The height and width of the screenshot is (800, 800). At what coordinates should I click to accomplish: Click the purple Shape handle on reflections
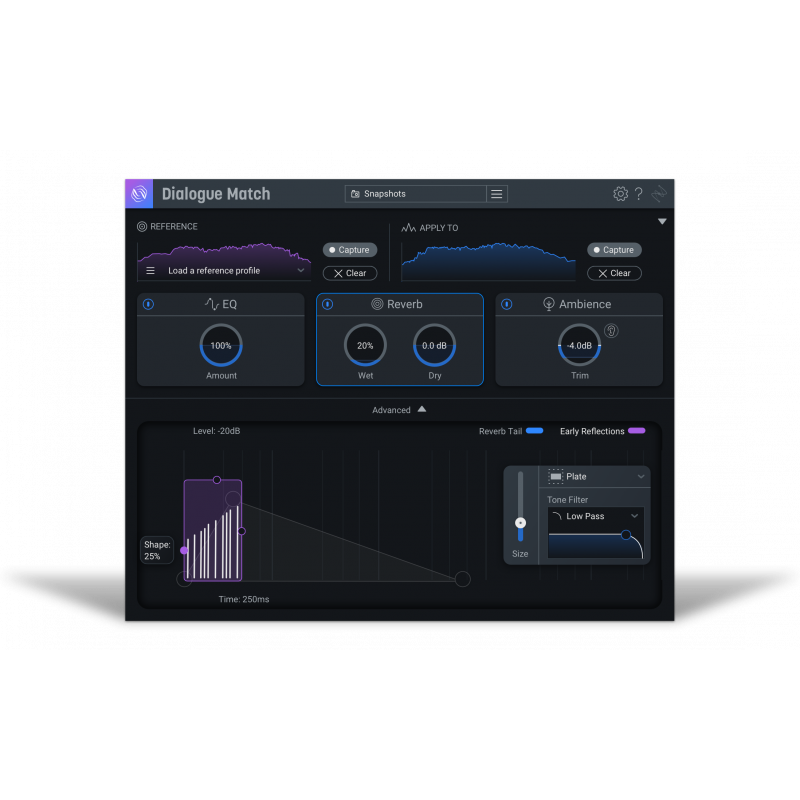point(184,550)
